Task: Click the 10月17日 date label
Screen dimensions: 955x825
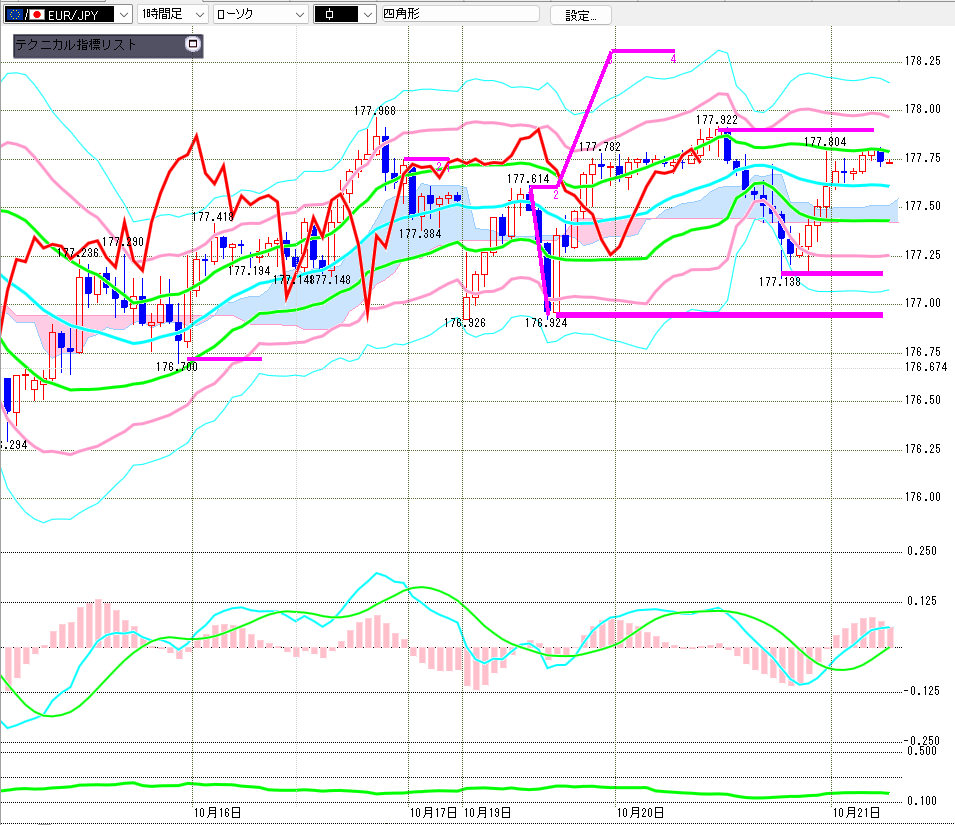Action: [x=433, y=812]
